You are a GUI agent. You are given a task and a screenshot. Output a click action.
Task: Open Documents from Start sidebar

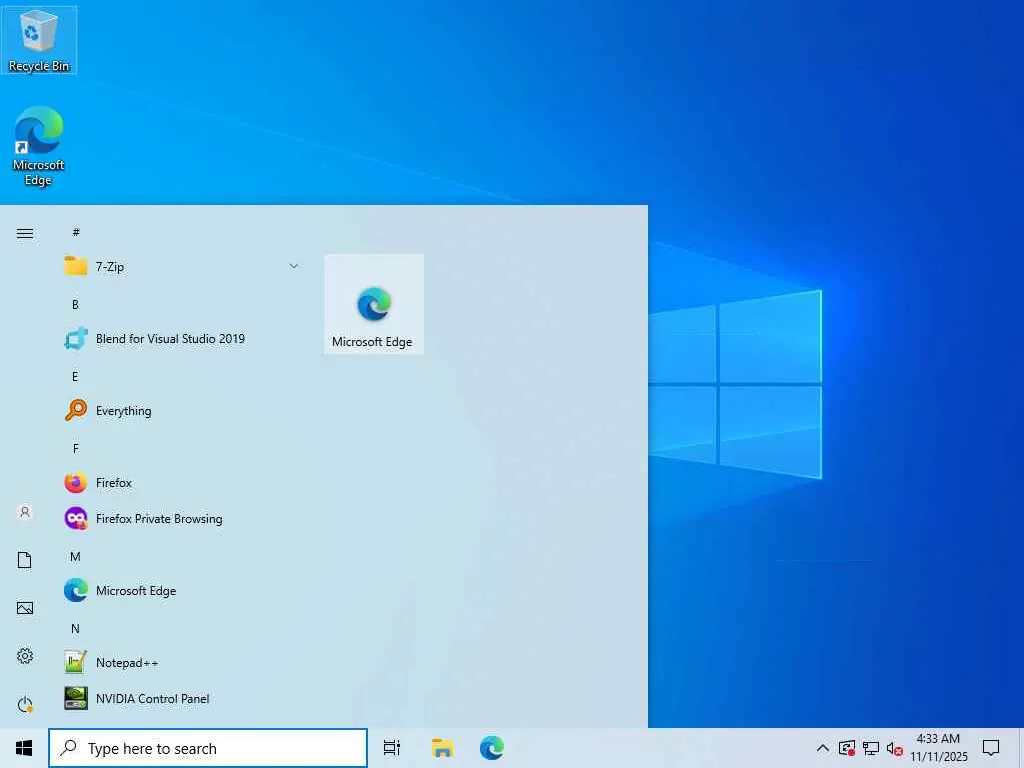[x=25, y=560]
